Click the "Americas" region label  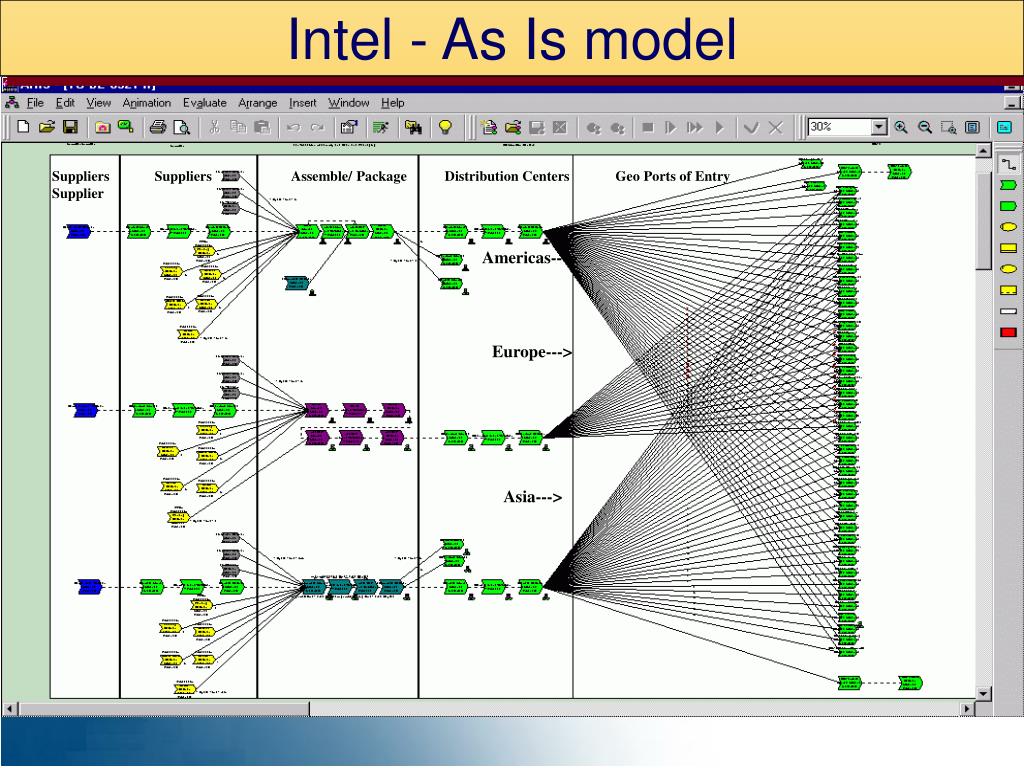pos(517,258)
